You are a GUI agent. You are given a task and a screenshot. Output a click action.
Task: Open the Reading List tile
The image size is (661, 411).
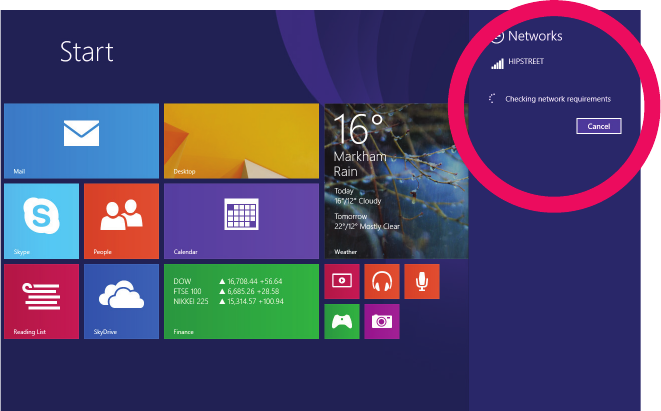coord(41,301)
